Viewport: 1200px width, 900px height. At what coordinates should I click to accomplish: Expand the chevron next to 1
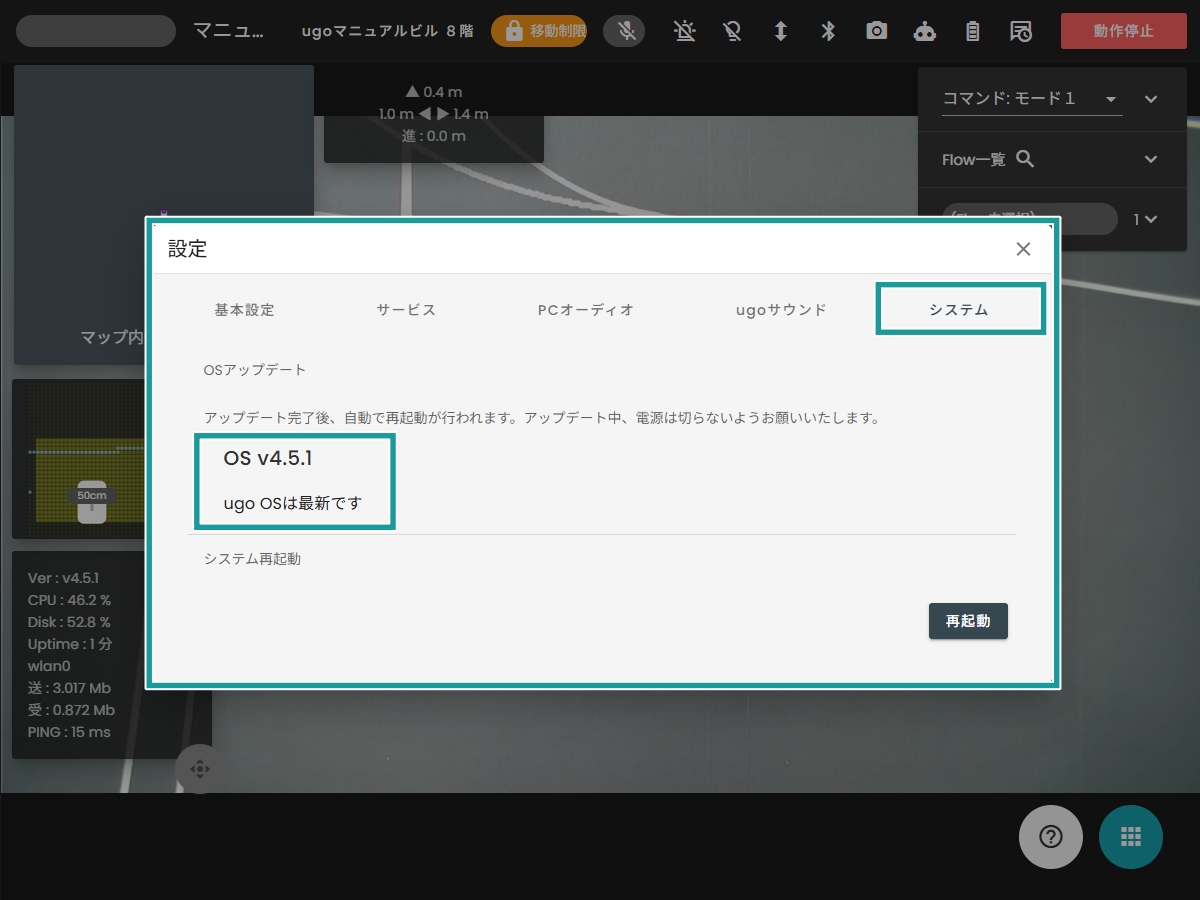[x=1152, y=220]
